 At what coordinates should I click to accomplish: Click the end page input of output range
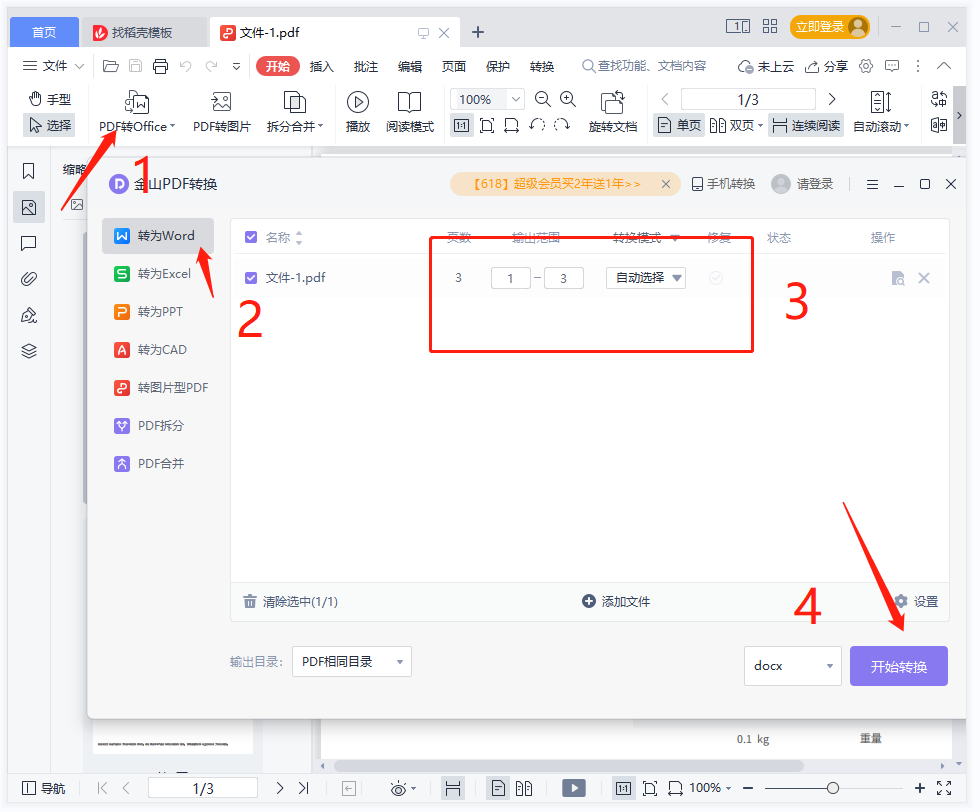(564, 278)
